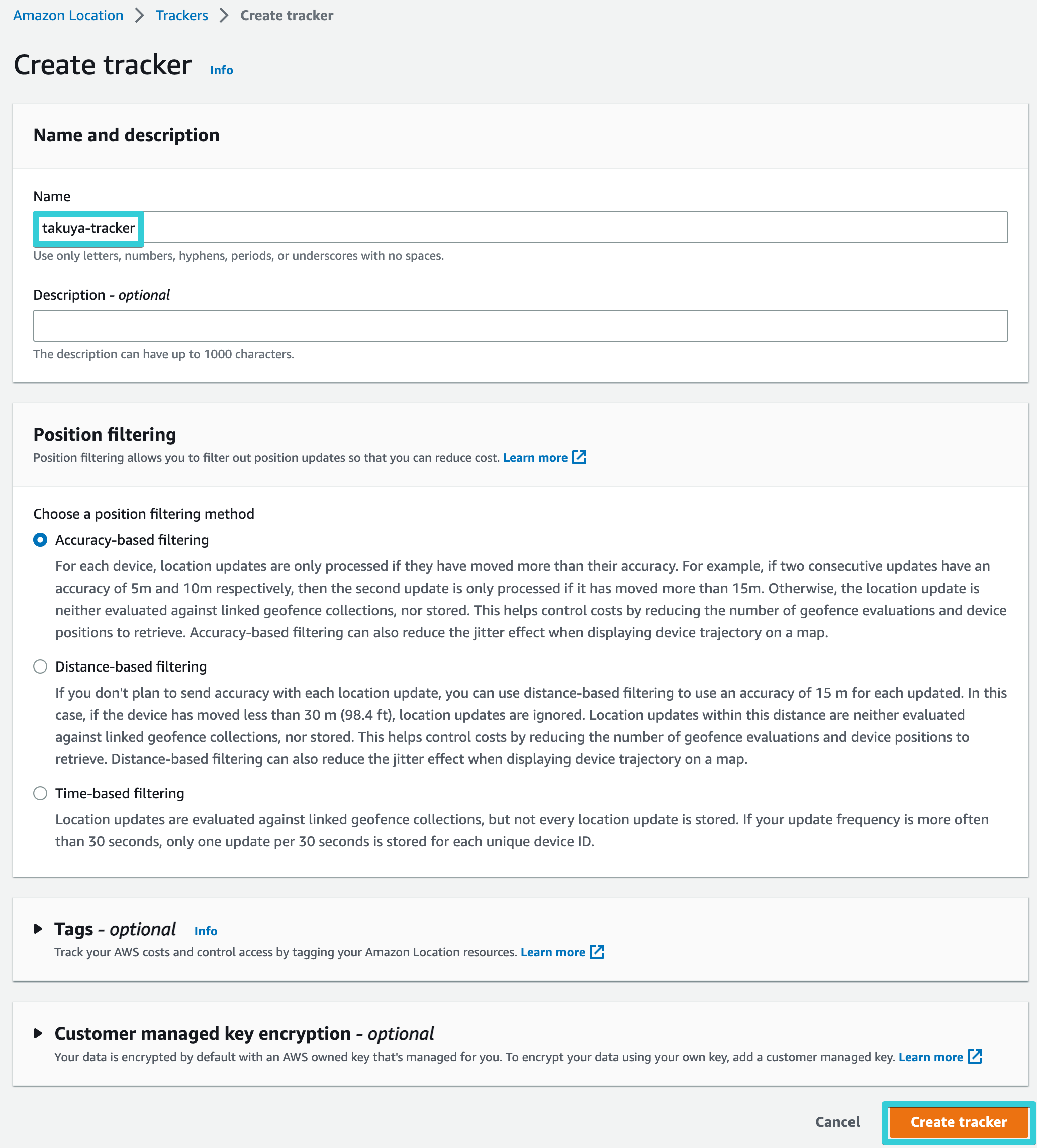Screen dimensions: 1039x1148
Task: Open Learn more for position filtering
Action: coord(535,457)
